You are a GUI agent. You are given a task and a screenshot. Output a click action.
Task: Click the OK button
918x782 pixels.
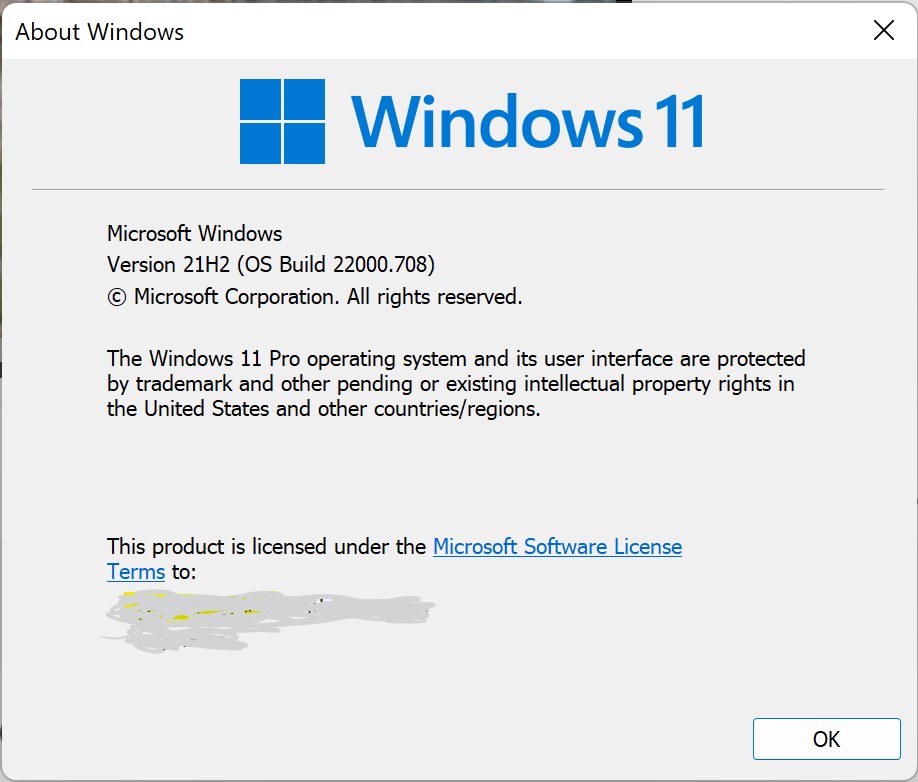pyautogui.click(x=826, y=739)
